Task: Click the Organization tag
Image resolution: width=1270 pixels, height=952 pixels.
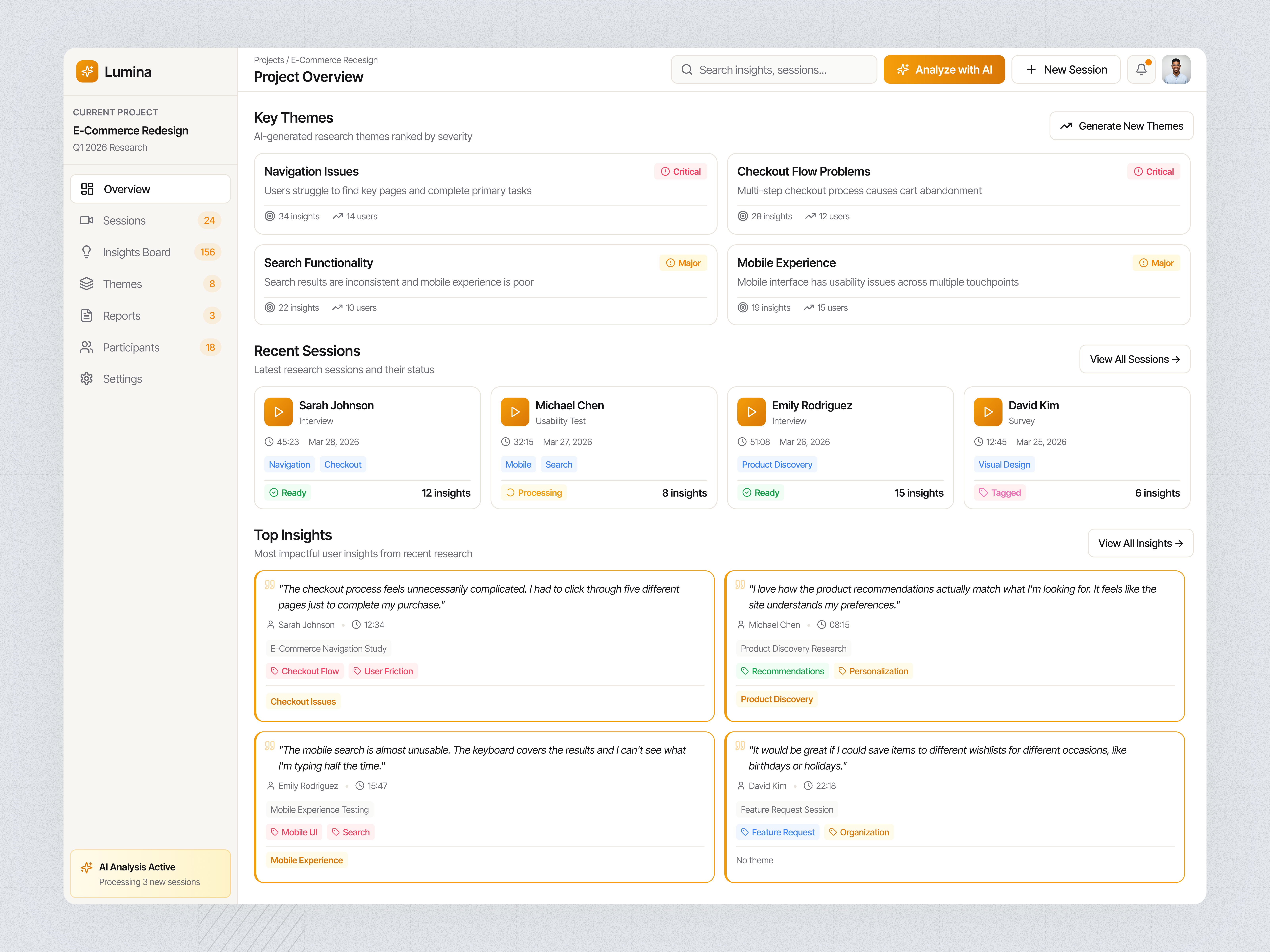Action: (x=859, y=832)
